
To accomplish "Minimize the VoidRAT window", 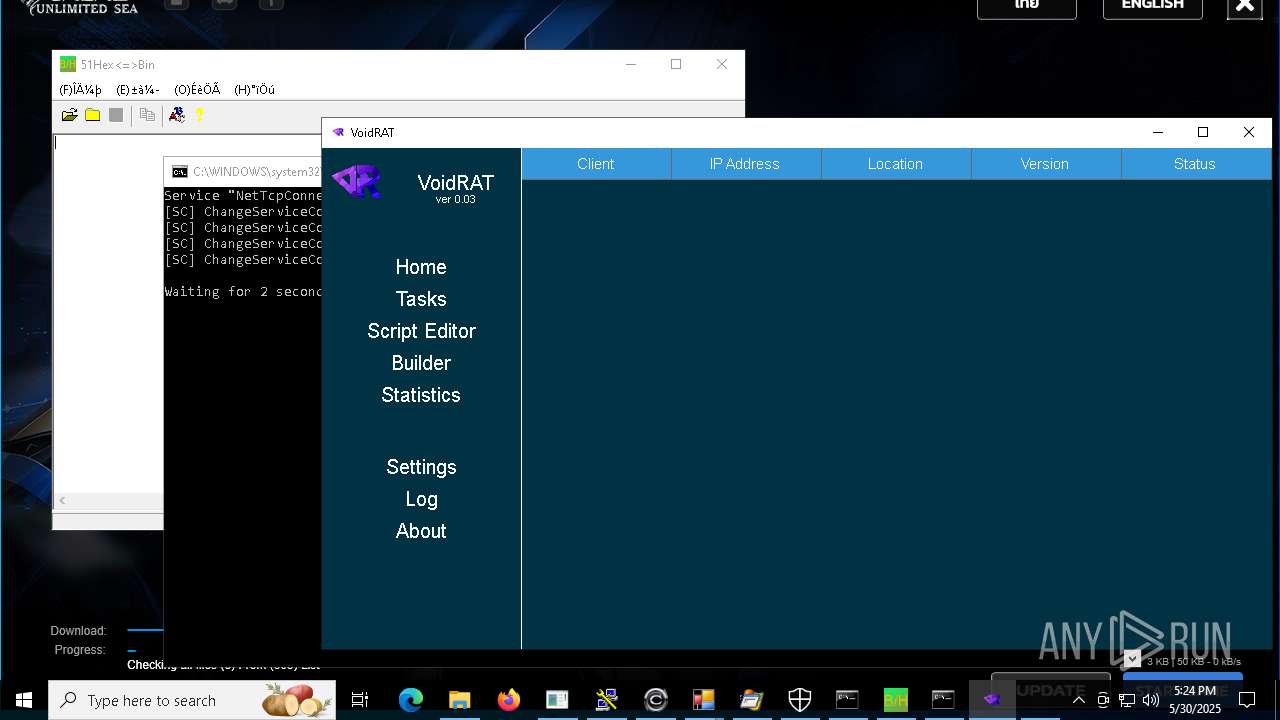I will point(1158,132).
